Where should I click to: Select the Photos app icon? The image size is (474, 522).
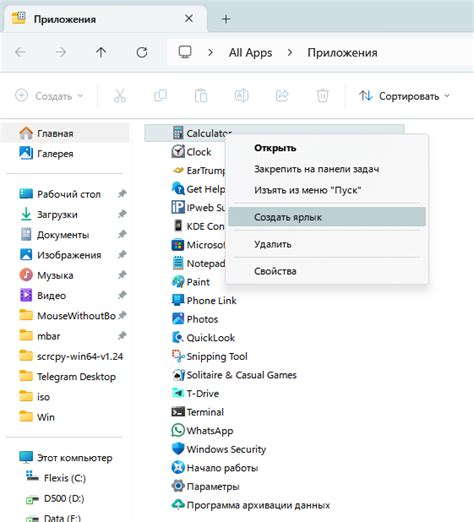click(x=178, y=319)
